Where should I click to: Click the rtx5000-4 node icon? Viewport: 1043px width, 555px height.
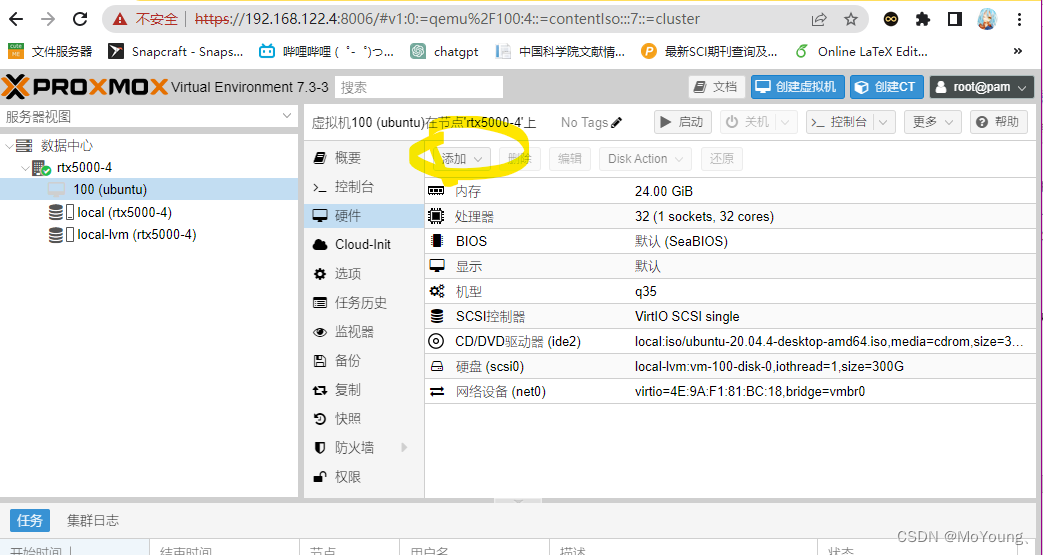(41, 168)
